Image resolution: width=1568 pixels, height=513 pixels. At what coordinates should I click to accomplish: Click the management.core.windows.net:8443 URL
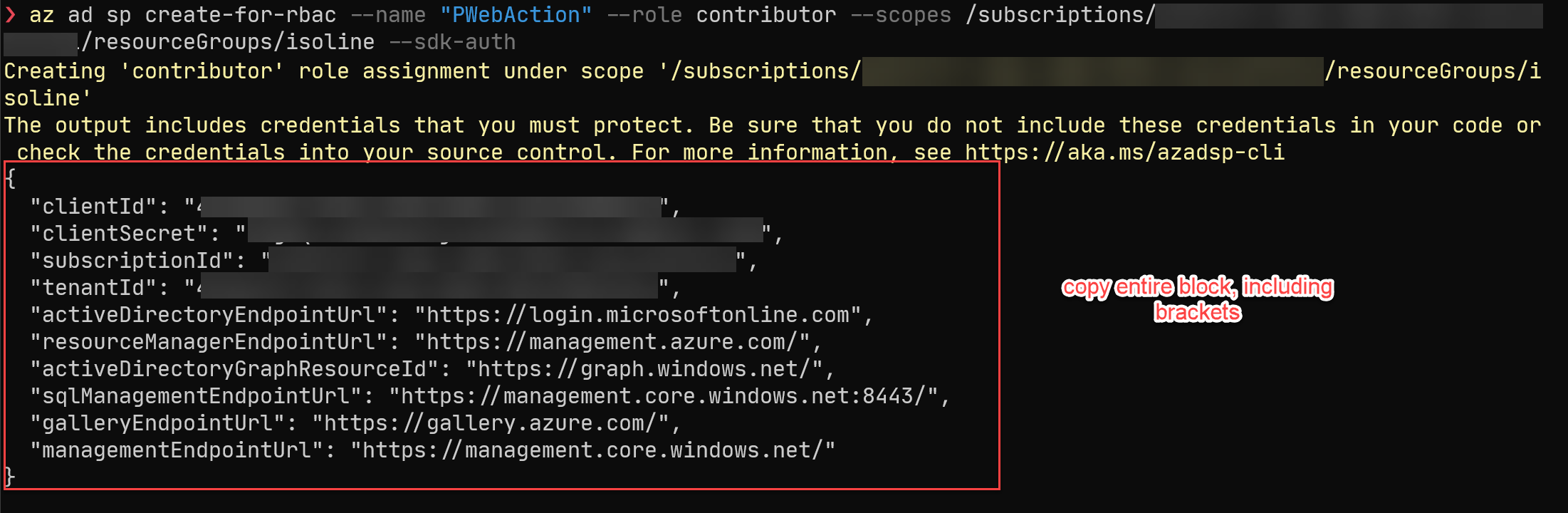(662, 396)
